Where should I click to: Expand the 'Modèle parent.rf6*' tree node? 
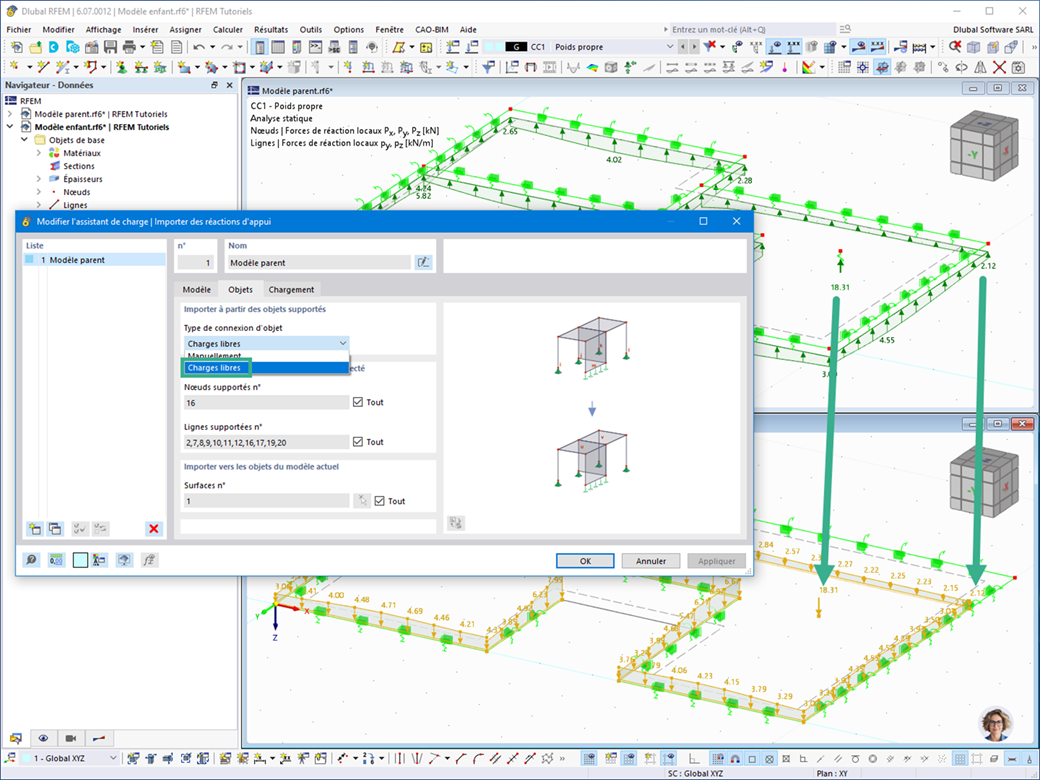10,114
